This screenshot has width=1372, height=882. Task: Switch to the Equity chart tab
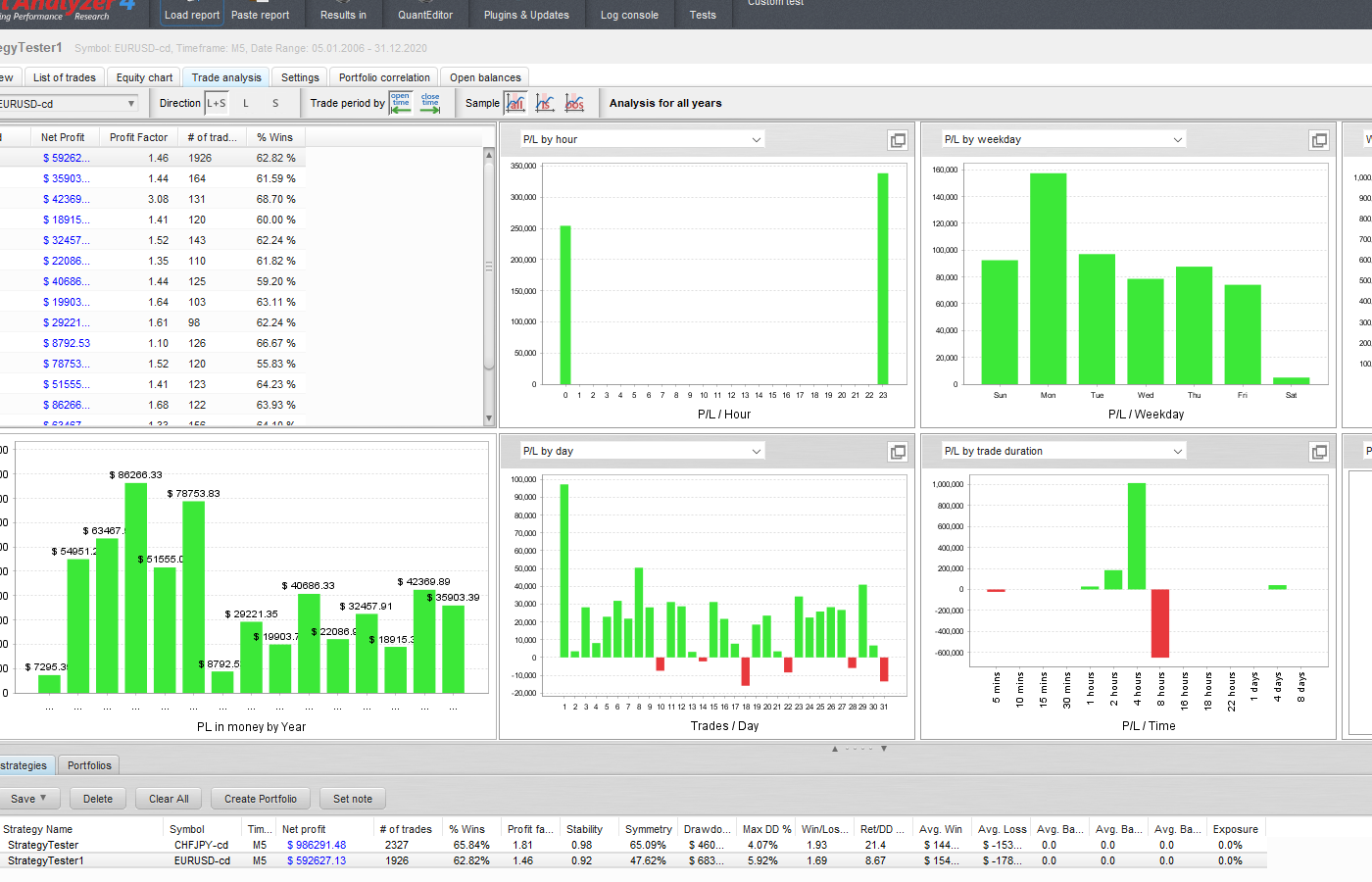[x=144, y=77]
